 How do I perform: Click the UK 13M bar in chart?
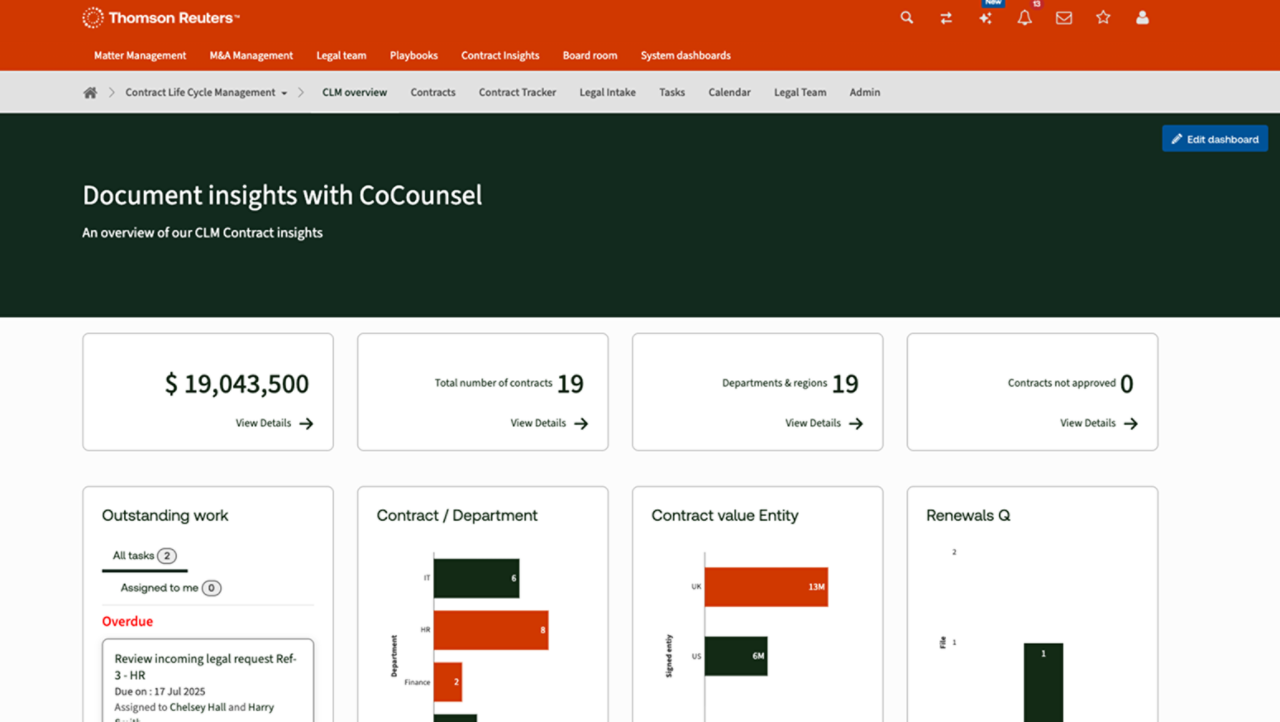pyautogui.click(x=765, y=587)
